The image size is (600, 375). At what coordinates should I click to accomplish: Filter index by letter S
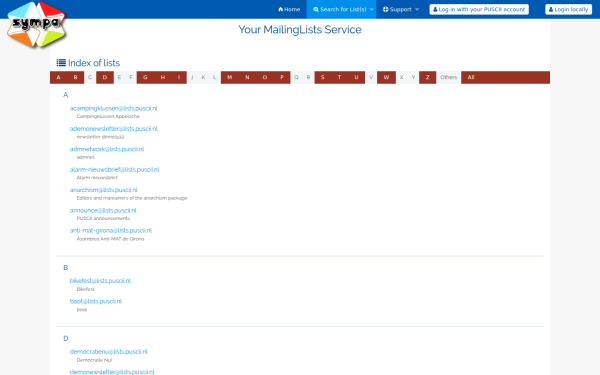click(x=323, y=77)
